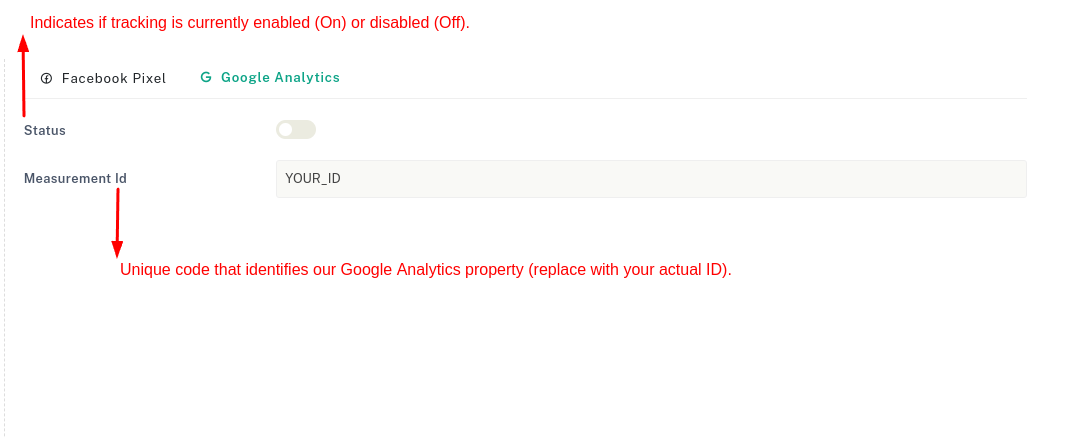Click the Measurement Id field label
Viewport: 1085px width, 437px height.
(75, 179)
